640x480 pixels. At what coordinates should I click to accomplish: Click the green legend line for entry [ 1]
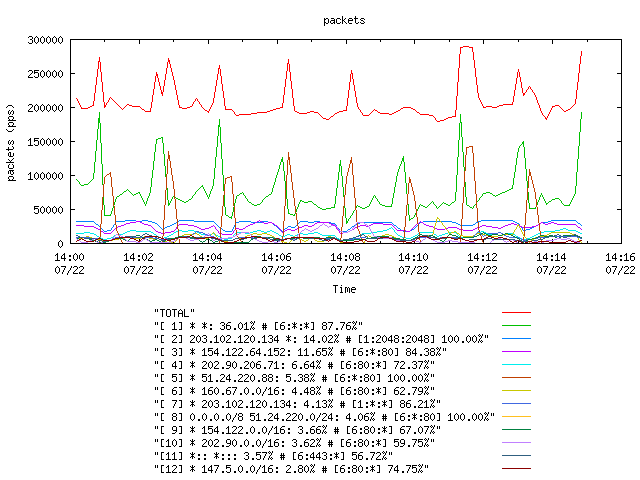[x=516, y=326]
